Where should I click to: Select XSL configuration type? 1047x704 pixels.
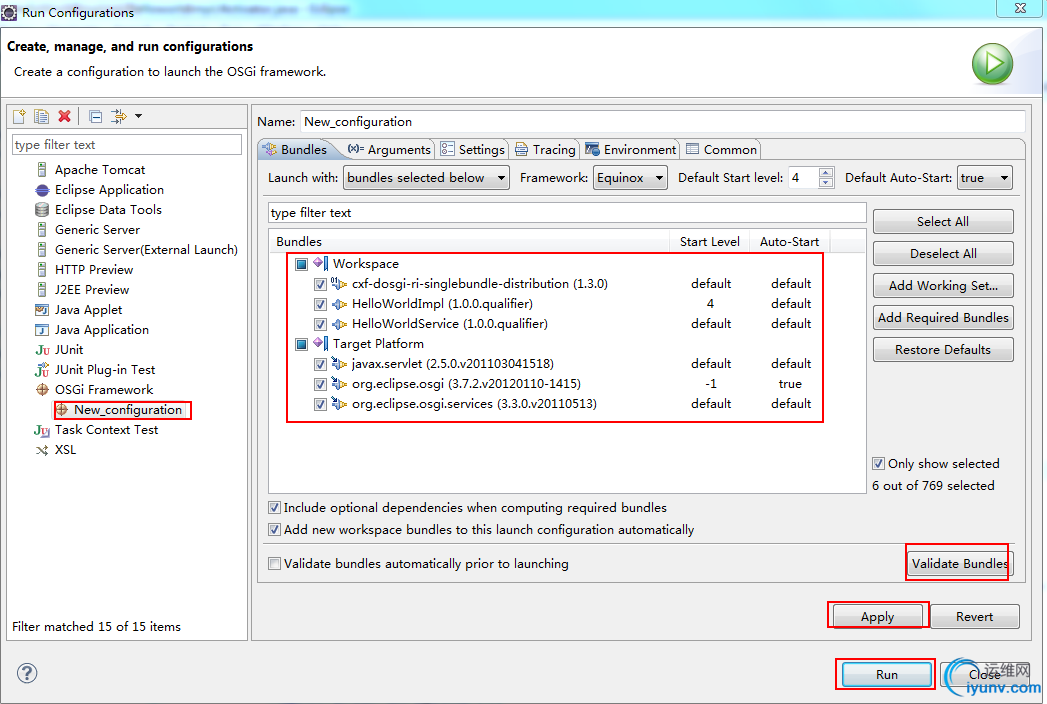pyautogui.click(x=65, y=450)
